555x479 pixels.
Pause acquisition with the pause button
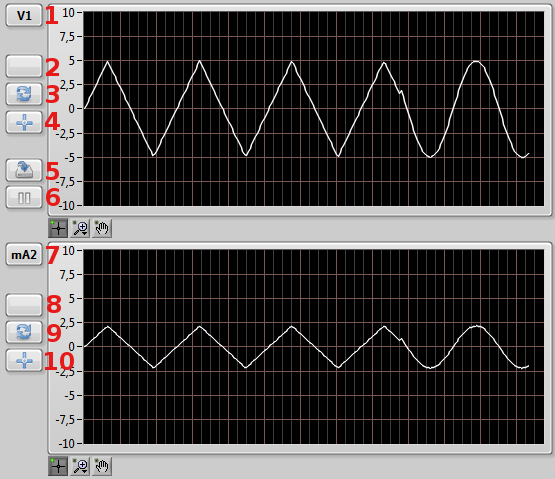[x=24, y=198]
